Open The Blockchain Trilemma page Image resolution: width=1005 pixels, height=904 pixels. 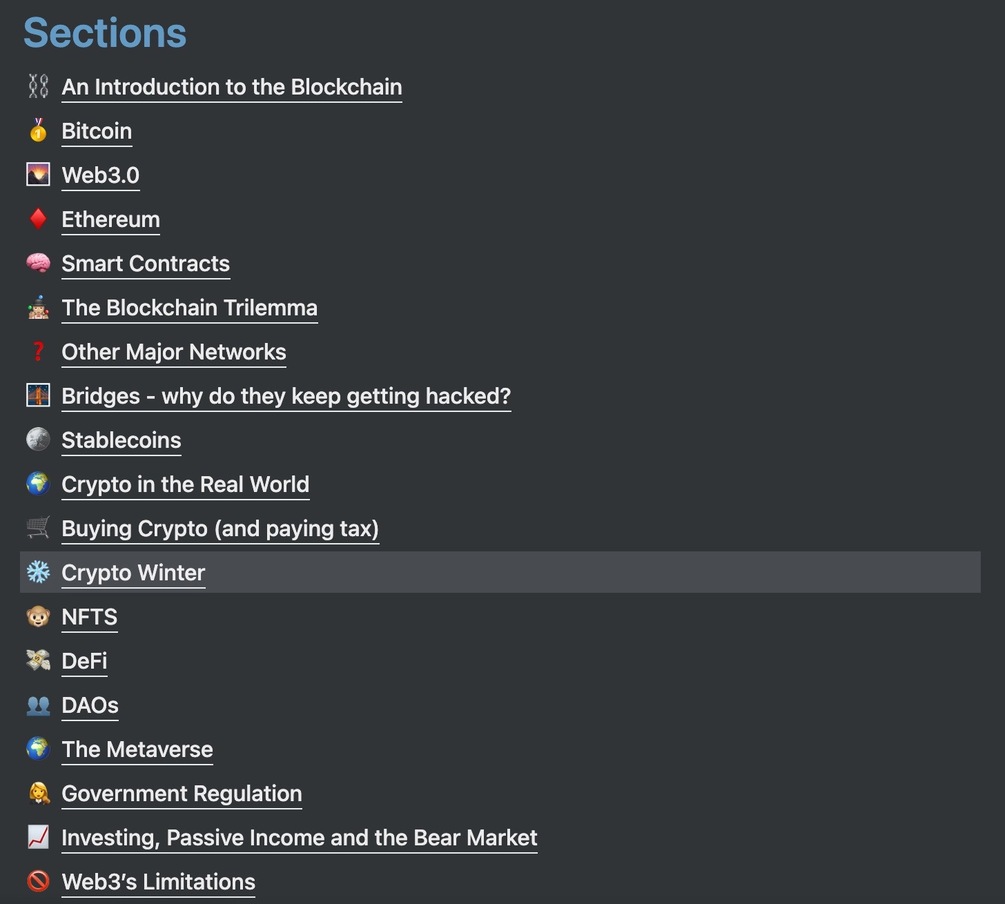(x=189, y=308)
